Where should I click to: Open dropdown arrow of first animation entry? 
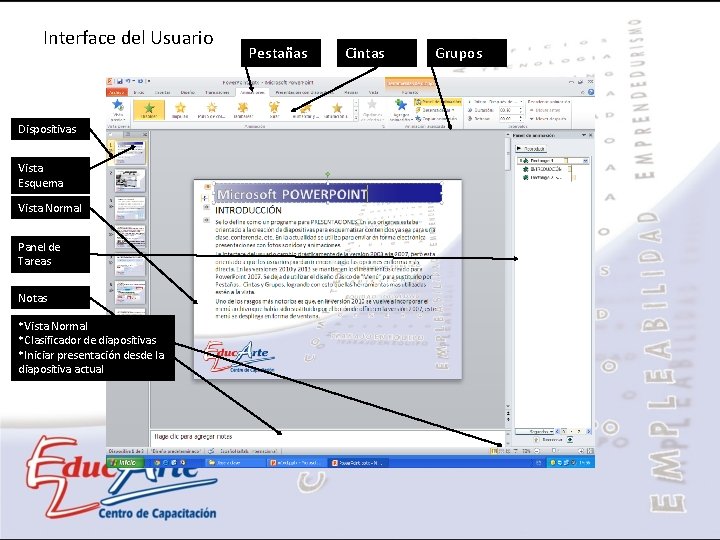coord(585,161)
